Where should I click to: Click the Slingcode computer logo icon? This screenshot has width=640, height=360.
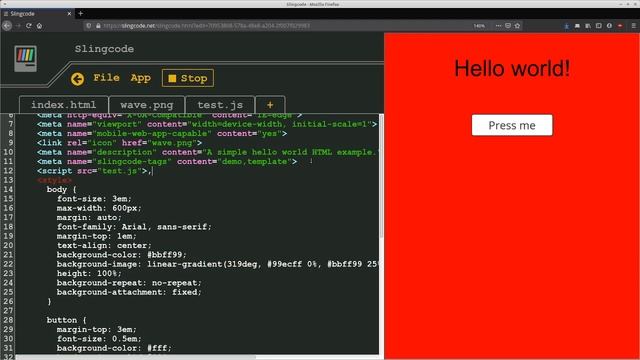(x=25, y=59)
